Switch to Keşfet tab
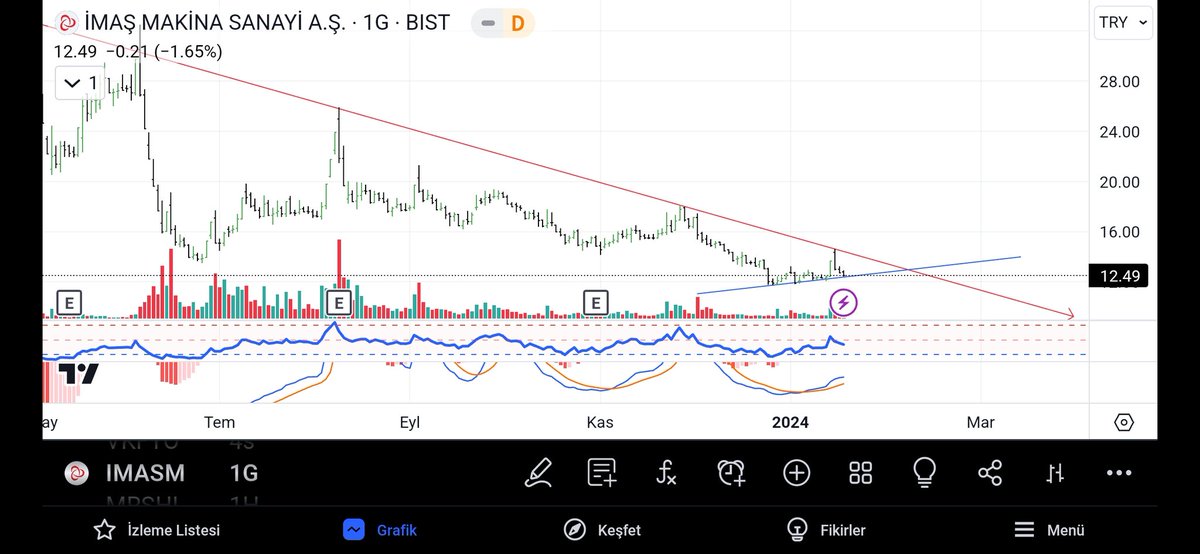This screenshot has width=1200, height=554. coord(602,530)
